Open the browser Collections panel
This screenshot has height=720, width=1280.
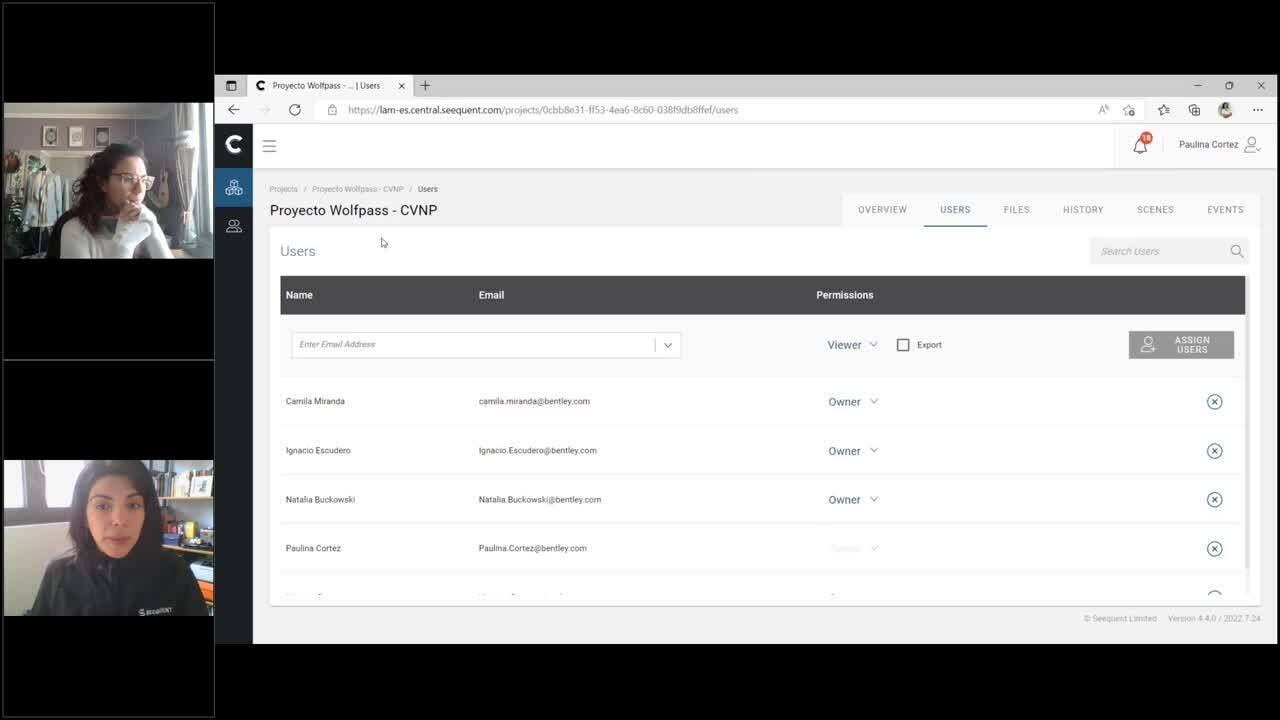1194,110
